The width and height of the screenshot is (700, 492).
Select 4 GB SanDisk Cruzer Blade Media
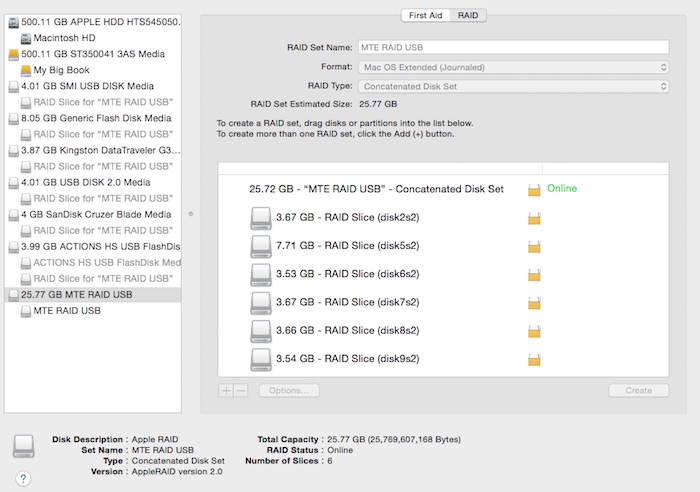pyautogui.click(x=93, y=215)
